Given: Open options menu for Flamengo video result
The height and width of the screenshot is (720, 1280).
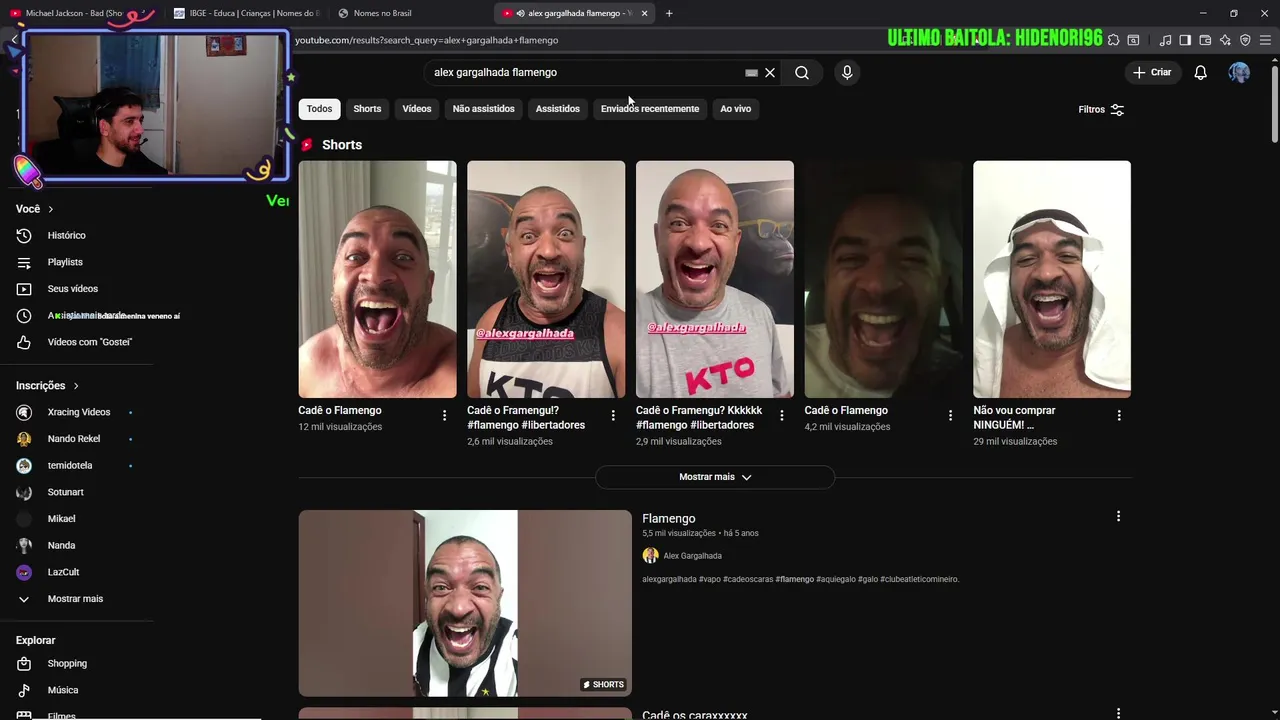Looking at the screenshot, I should [1118, 516].
